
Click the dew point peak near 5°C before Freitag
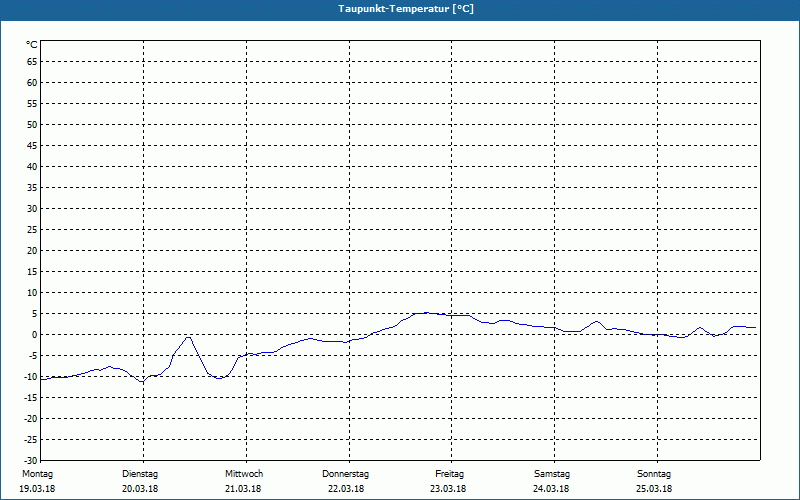(x=427, y=313)
